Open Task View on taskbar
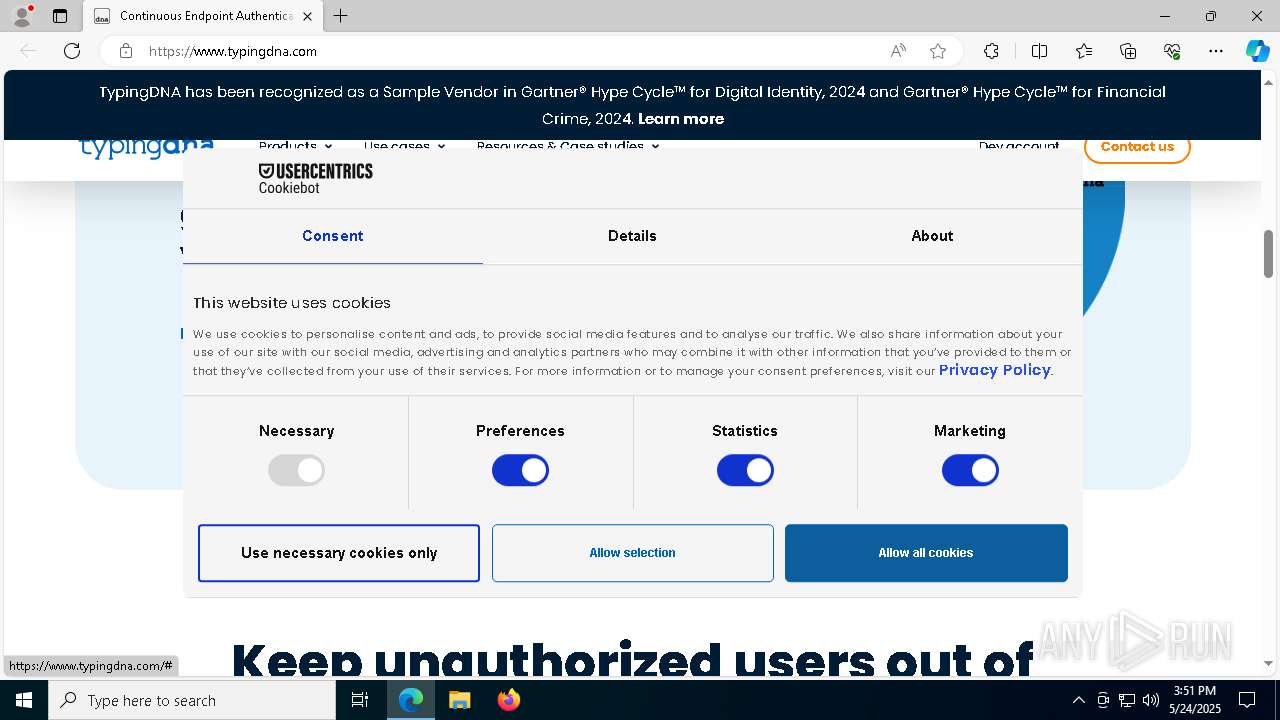 pyautogui.click(x=361, y=700)
